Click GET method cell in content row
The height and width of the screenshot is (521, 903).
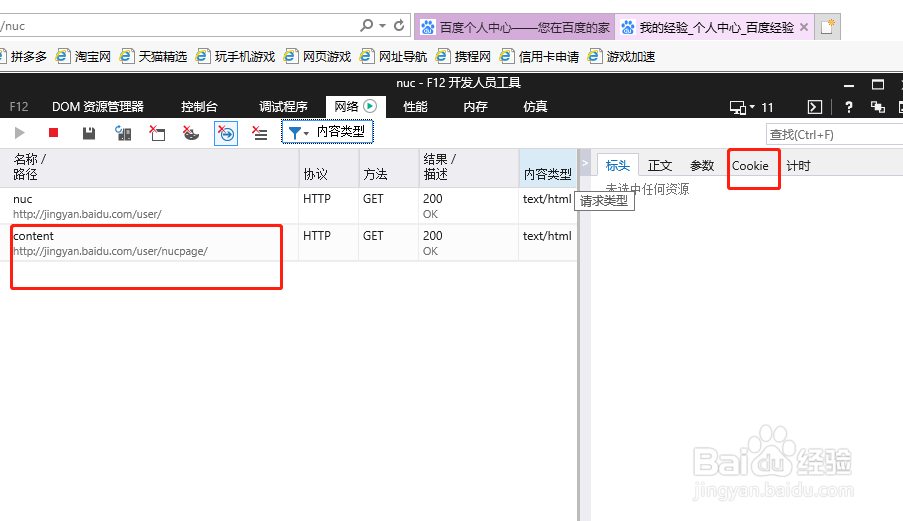pos(373,235)
